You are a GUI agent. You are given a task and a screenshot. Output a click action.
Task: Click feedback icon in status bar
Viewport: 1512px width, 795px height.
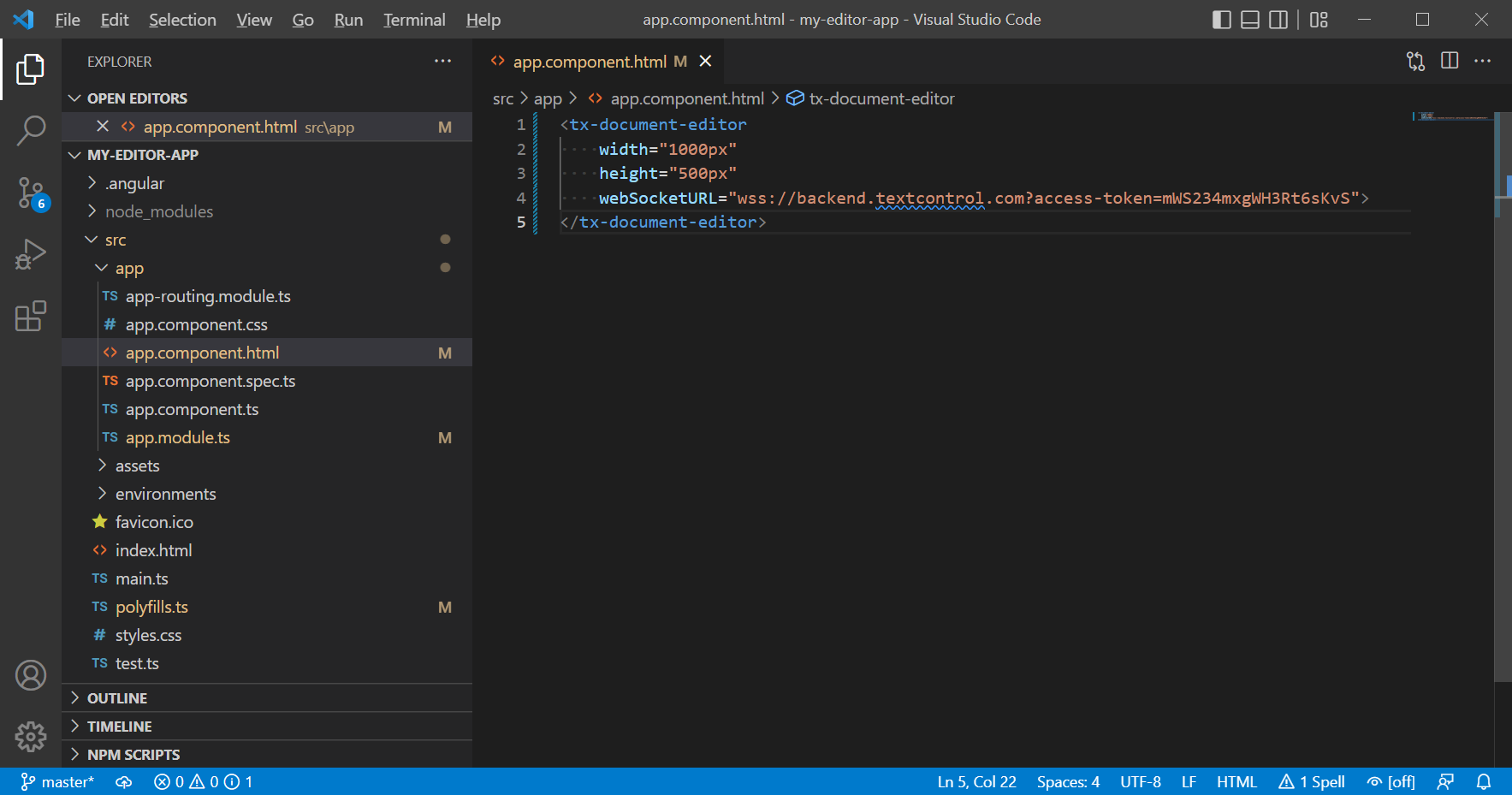click(x=1446, y=781)
